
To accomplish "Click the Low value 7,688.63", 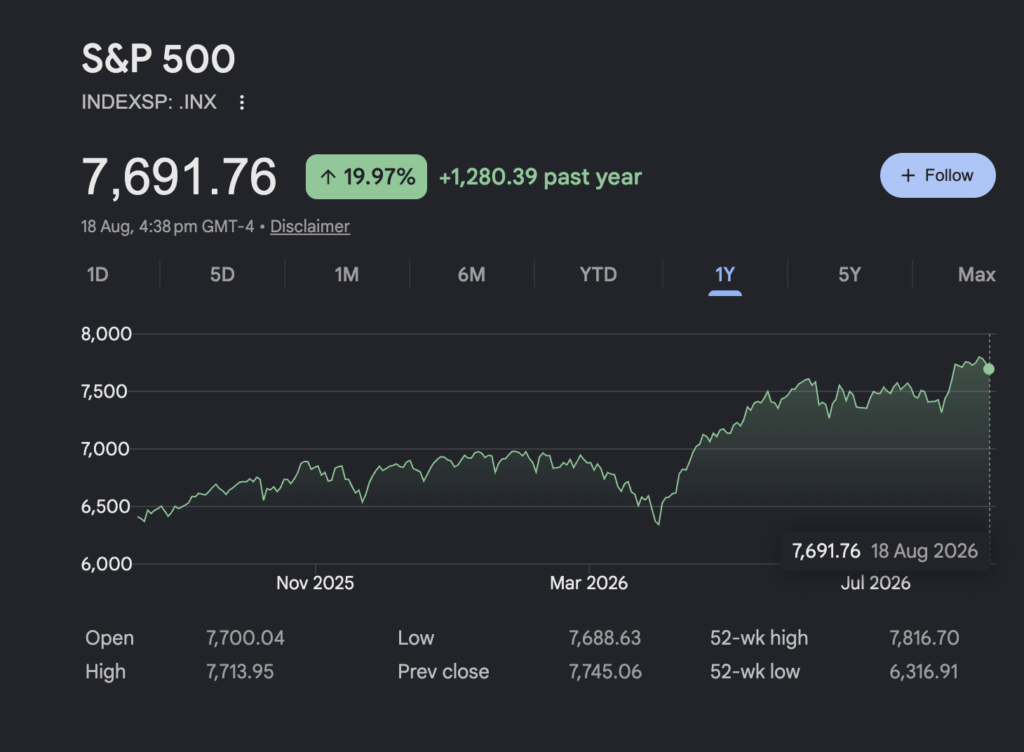I will 605,638.
